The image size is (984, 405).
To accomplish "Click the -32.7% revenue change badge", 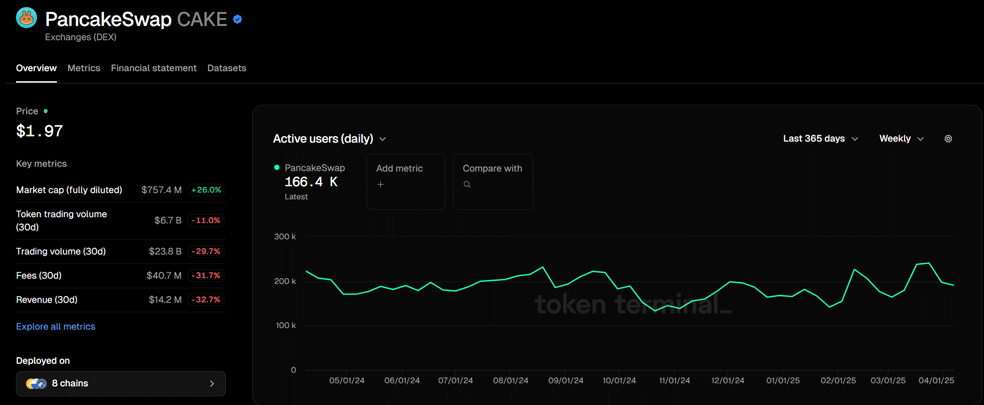I will 206,300.
